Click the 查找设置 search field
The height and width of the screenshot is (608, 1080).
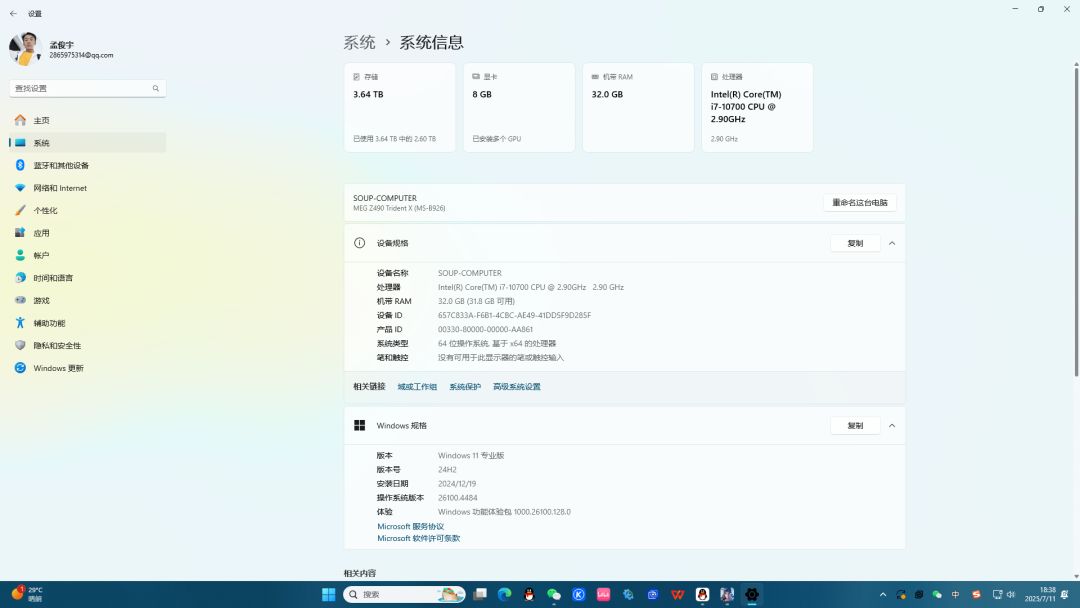[x=87, y=88]
